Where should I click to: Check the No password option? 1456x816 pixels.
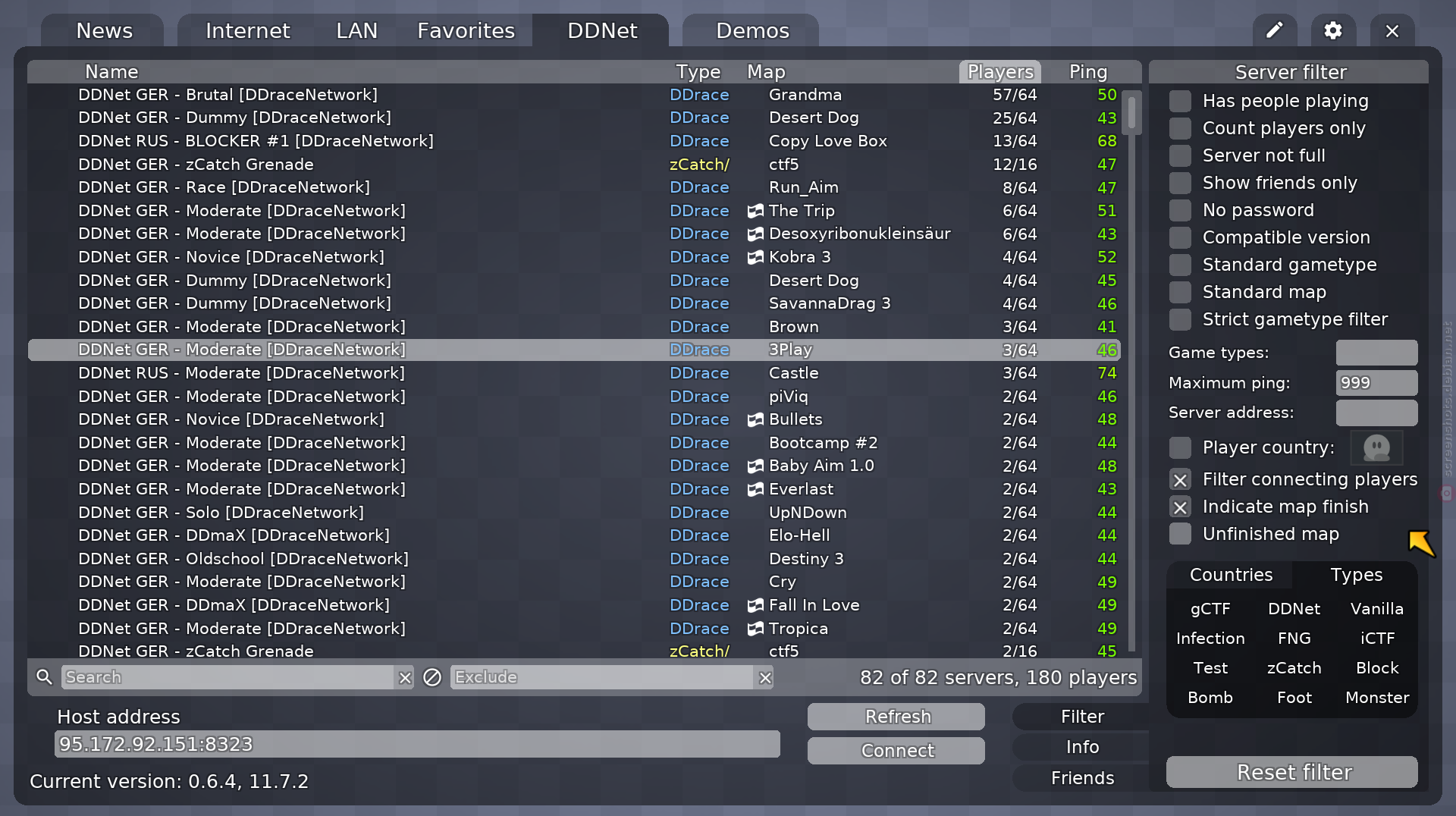click(x=1180, y=210)
